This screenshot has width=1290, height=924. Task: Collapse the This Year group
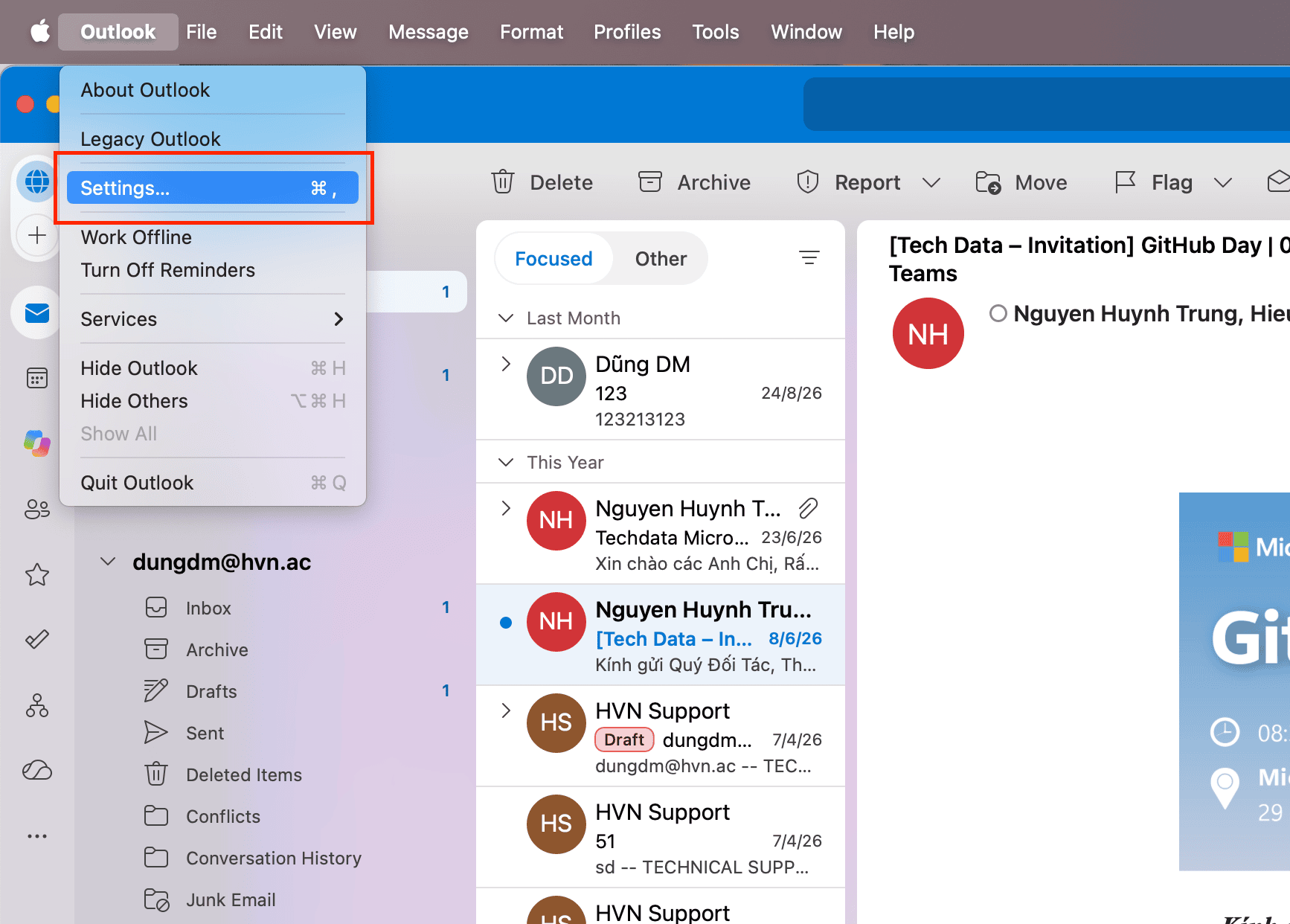tap(506, 463)
